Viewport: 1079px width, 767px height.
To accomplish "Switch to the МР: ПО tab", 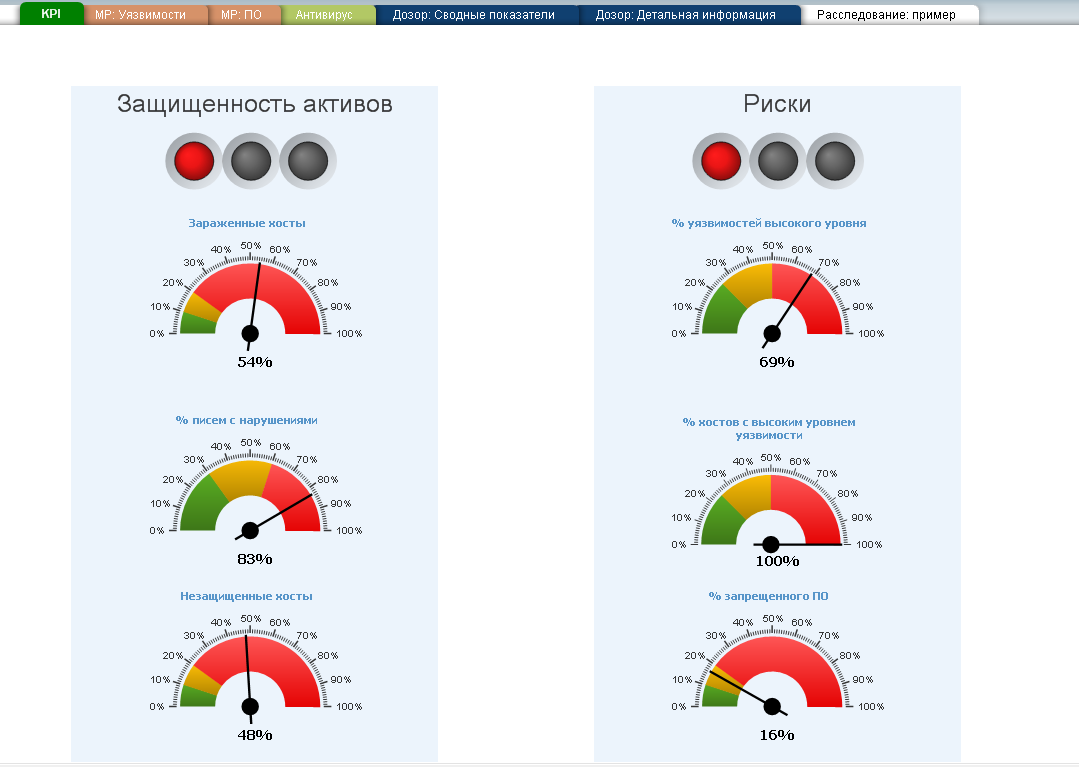I will 244,14.
